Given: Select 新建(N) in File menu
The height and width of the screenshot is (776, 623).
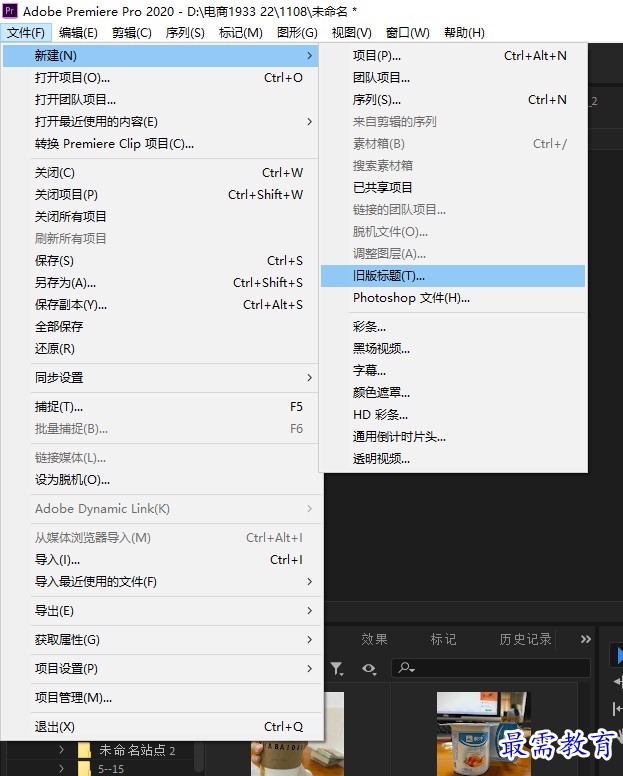Looking at the screenshot, I should tap(160, 55).
